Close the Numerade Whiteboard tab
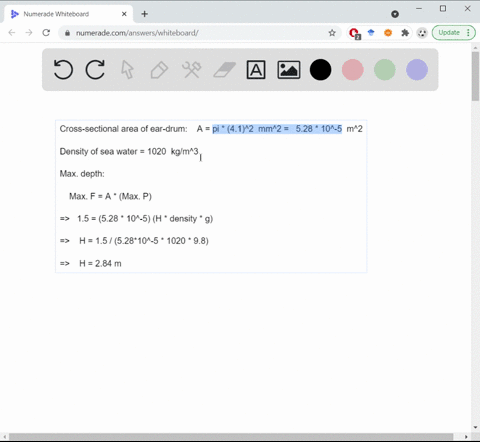Viewport: 480px width, 442px height. click(x=124, y=14)
